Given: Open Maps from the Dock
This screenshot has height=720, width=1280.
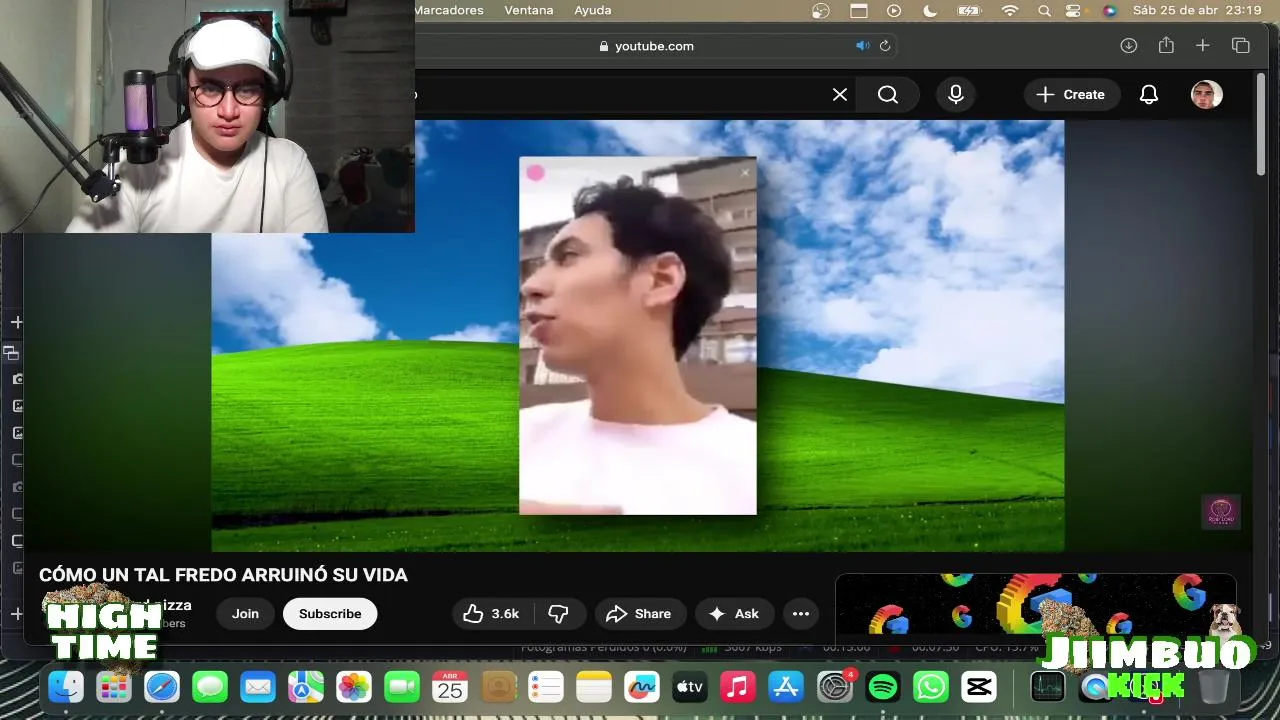Looking at the screenshot, I should point(306,687).
